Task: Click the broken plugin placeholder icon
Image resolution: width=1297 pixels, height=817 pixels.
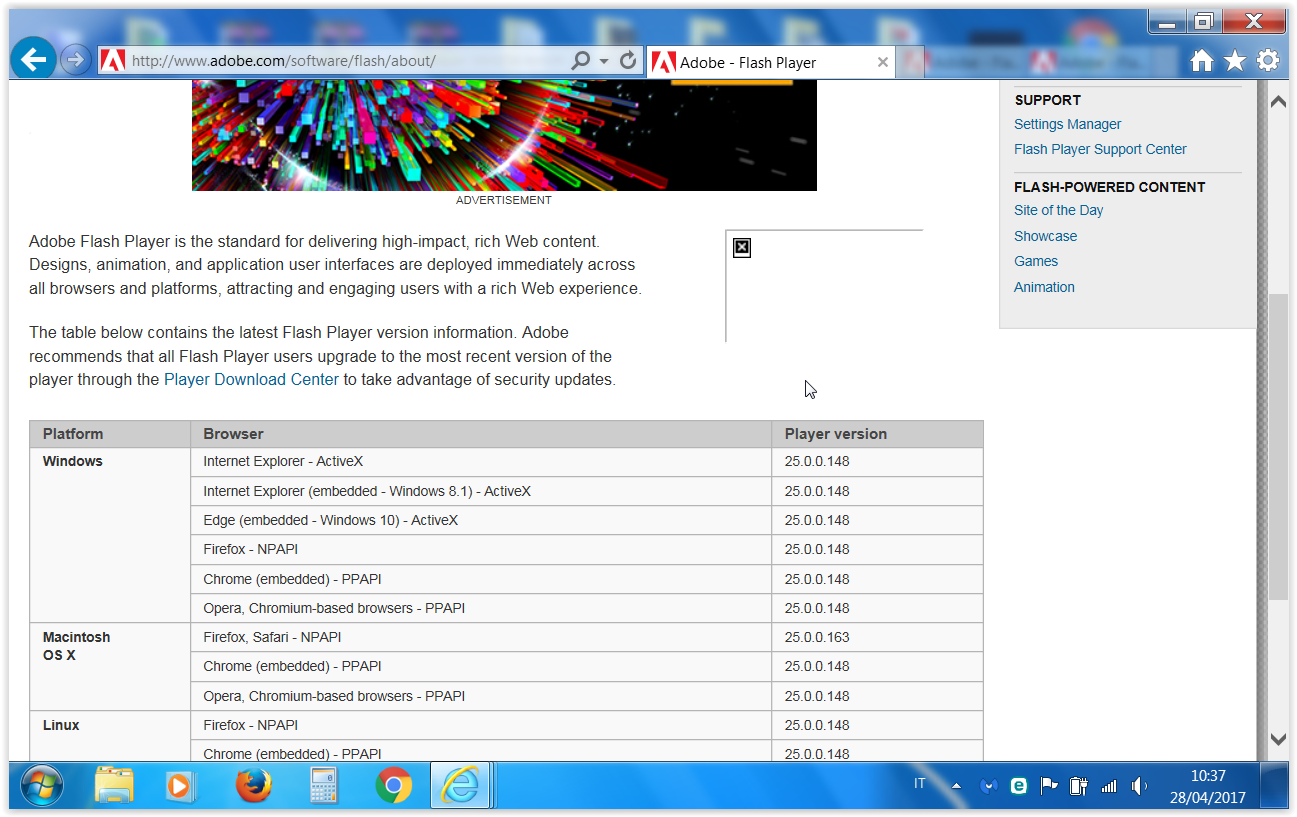Action: click(742, 247)
